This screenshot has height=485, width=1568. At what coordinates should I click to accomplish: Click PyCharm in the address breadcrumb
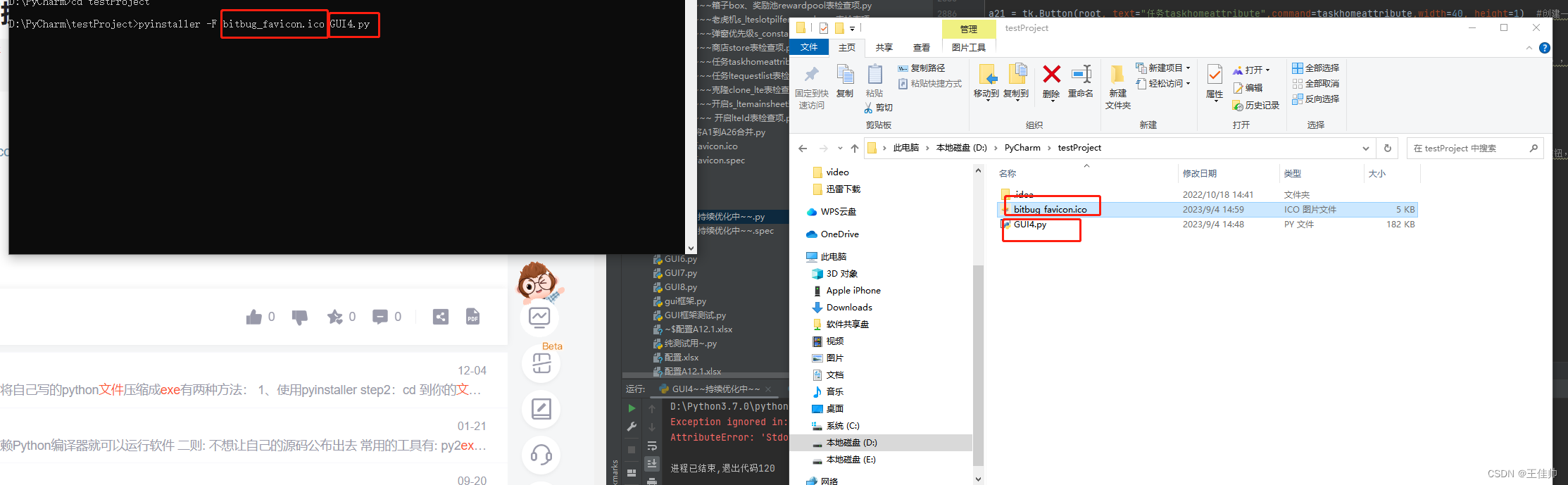point(1022,148)
